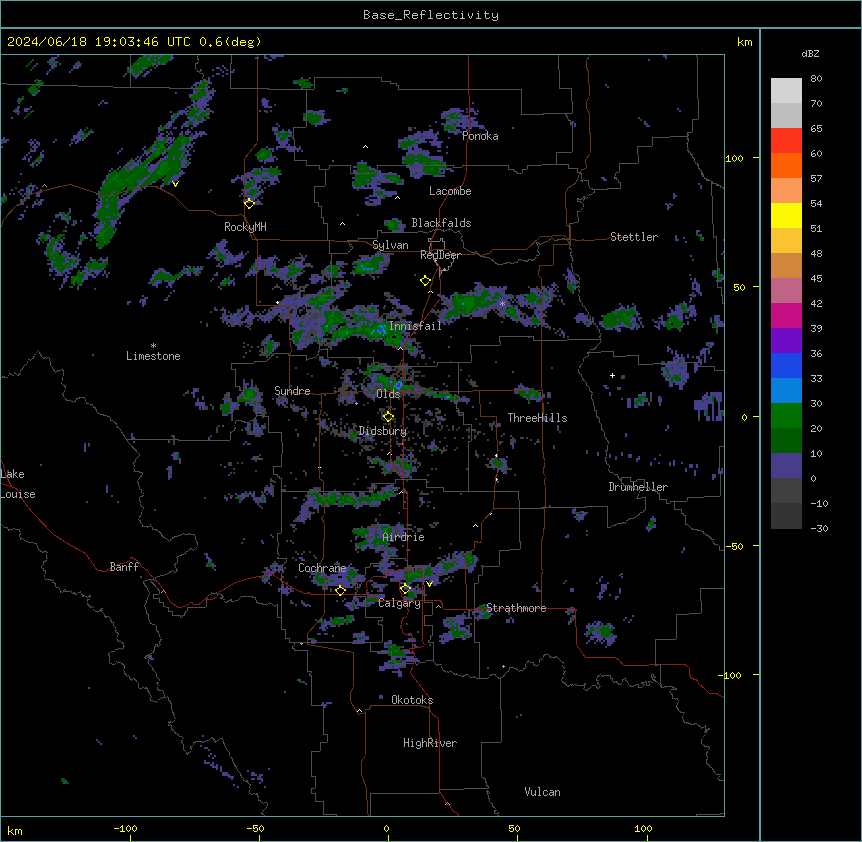The image size is (862, 842).
Task: Click the Lake Louise label
Action: [18, 484]
